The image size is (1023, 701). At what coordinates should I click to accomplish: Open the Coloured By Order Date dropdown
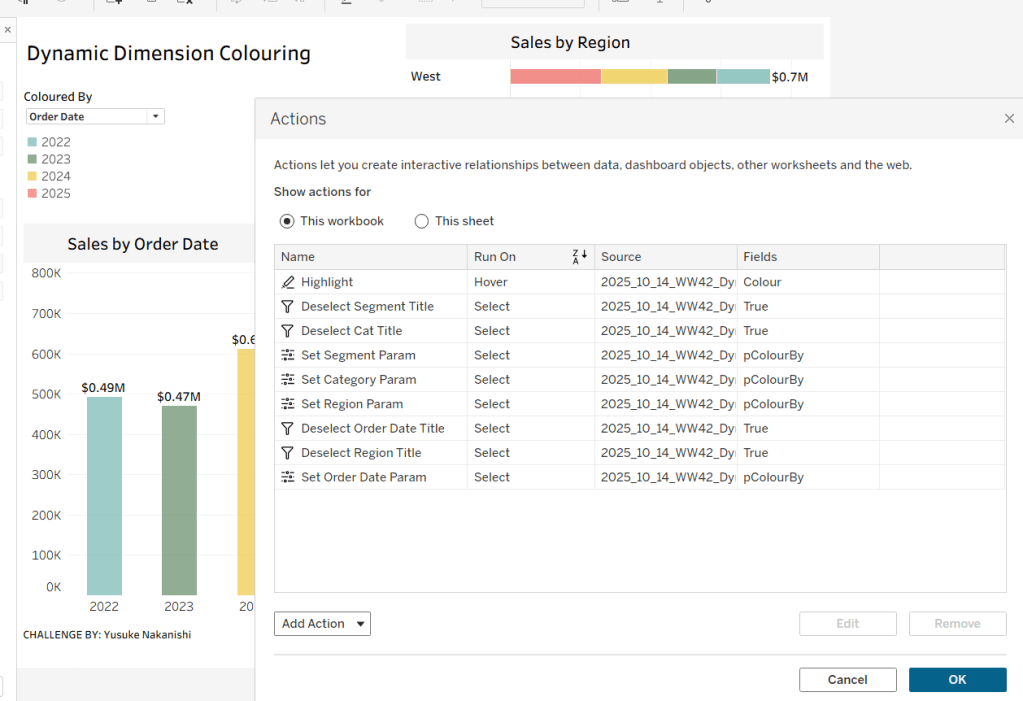(154, 117)
